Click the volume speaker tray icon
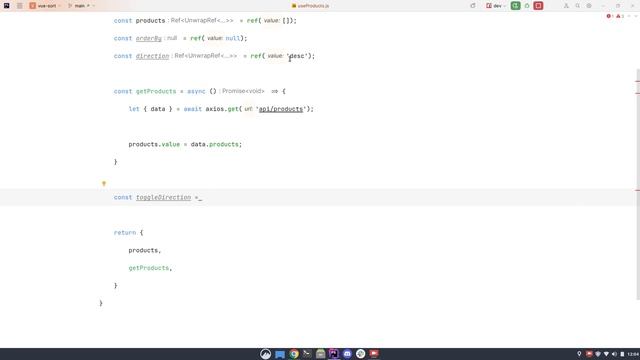This screenshot has height=360, width=640. click(x=614, y=354)
